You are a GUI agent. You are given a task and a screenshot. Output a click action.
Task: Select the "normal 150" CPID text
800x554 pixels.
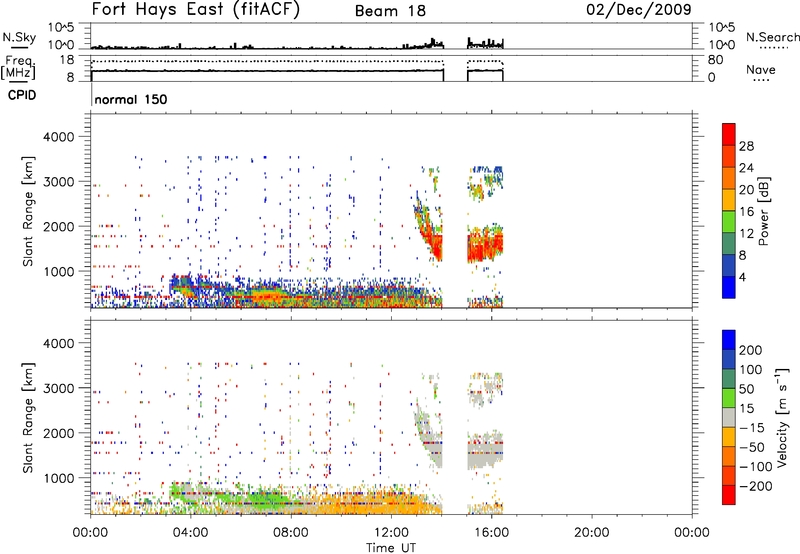click(x=131, y=99)
